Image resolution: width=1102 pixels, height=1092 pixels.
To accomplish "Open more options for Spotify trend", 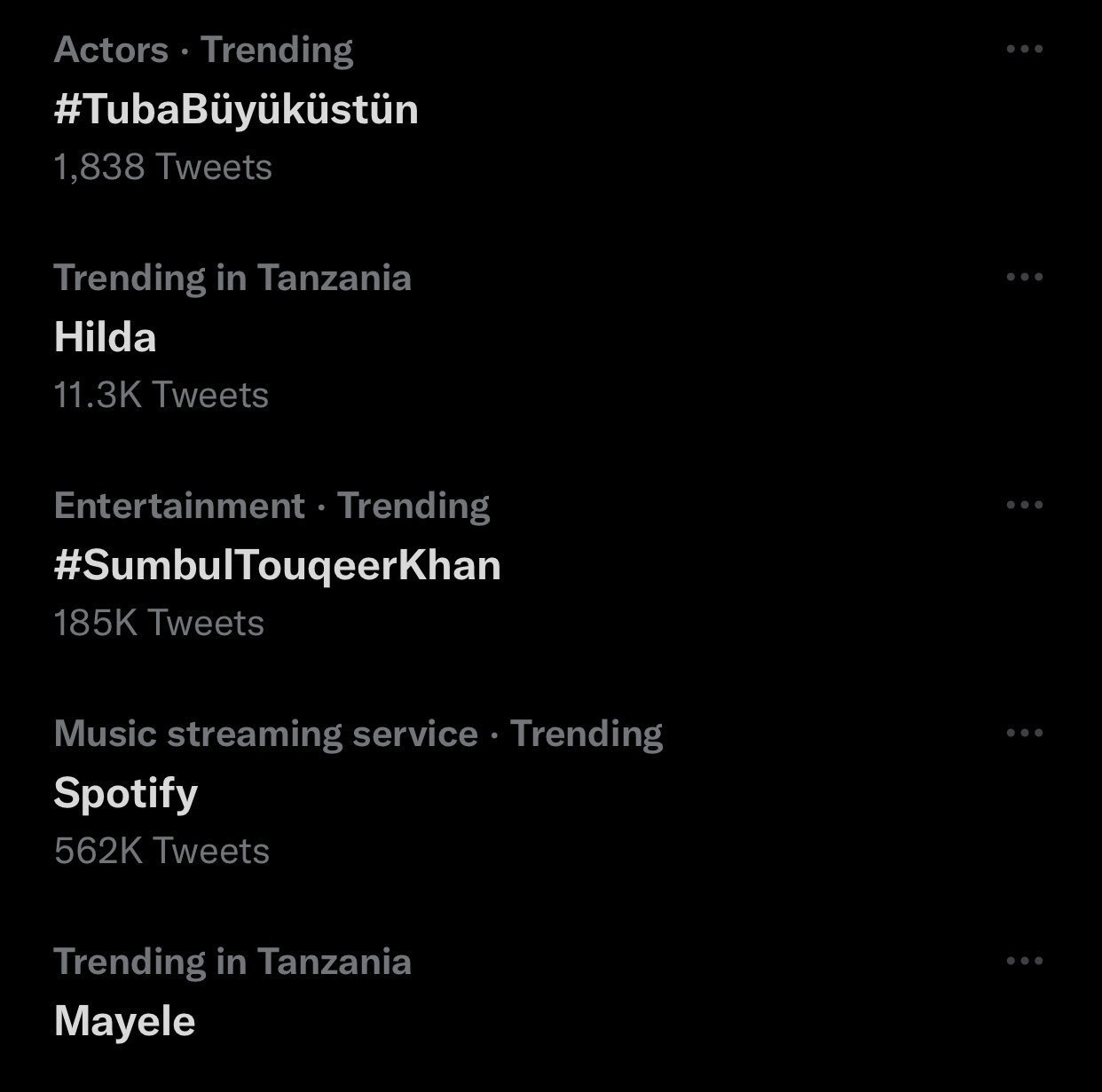I will tap(1024, 734).
